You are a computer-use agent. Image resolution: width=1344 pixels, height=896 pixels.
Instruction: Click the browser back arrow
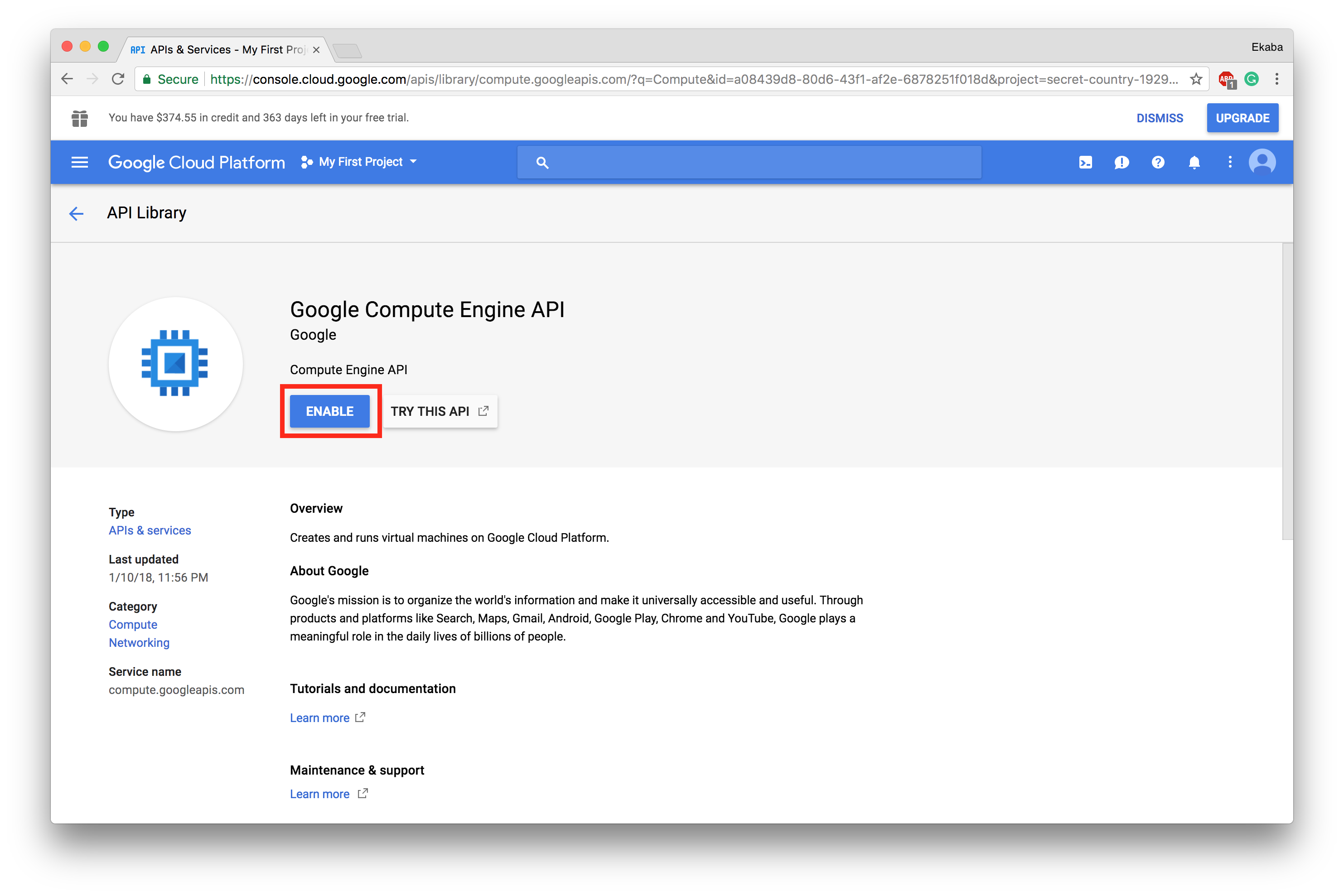tap(68, 79)
